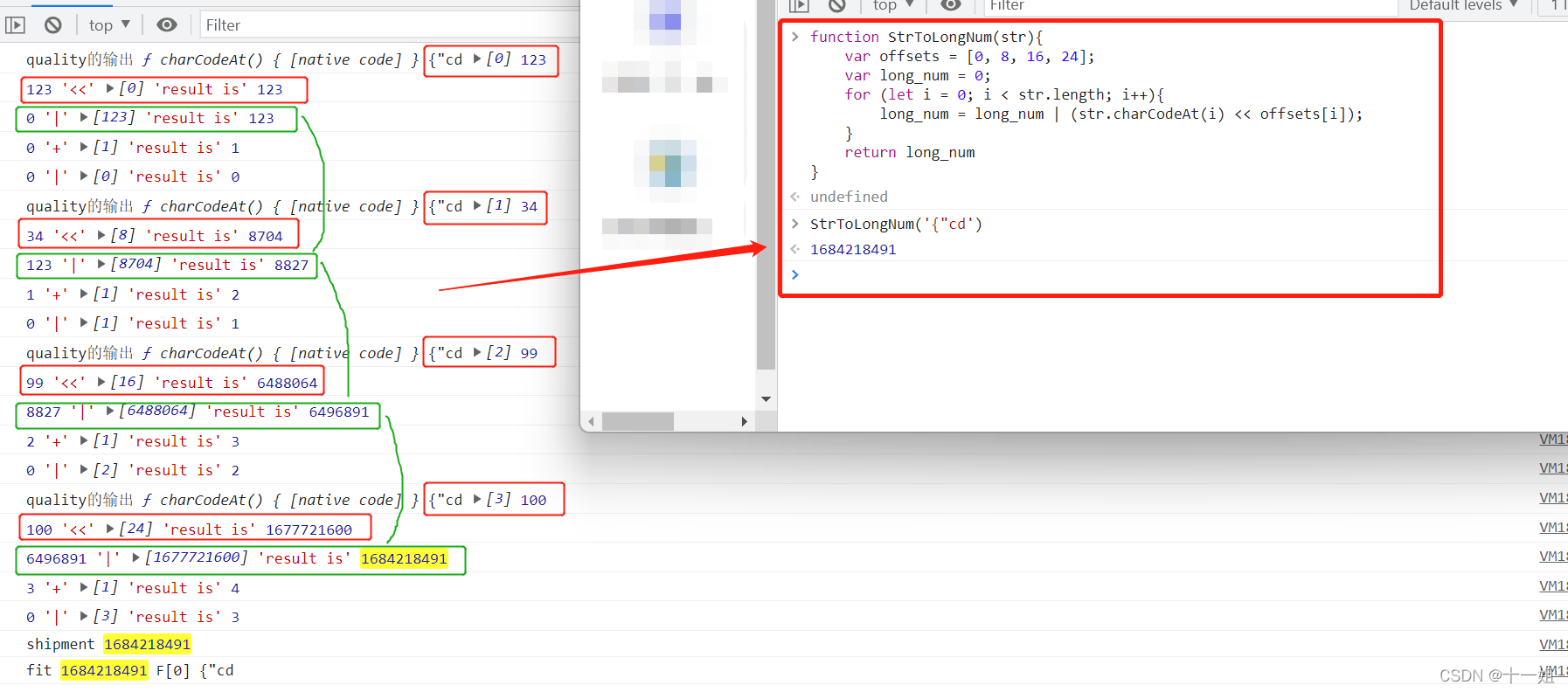Open VM source link on the 6496891 '|' row
This screenshot has height=692, width=1568.
click(x=1553, y=556)
